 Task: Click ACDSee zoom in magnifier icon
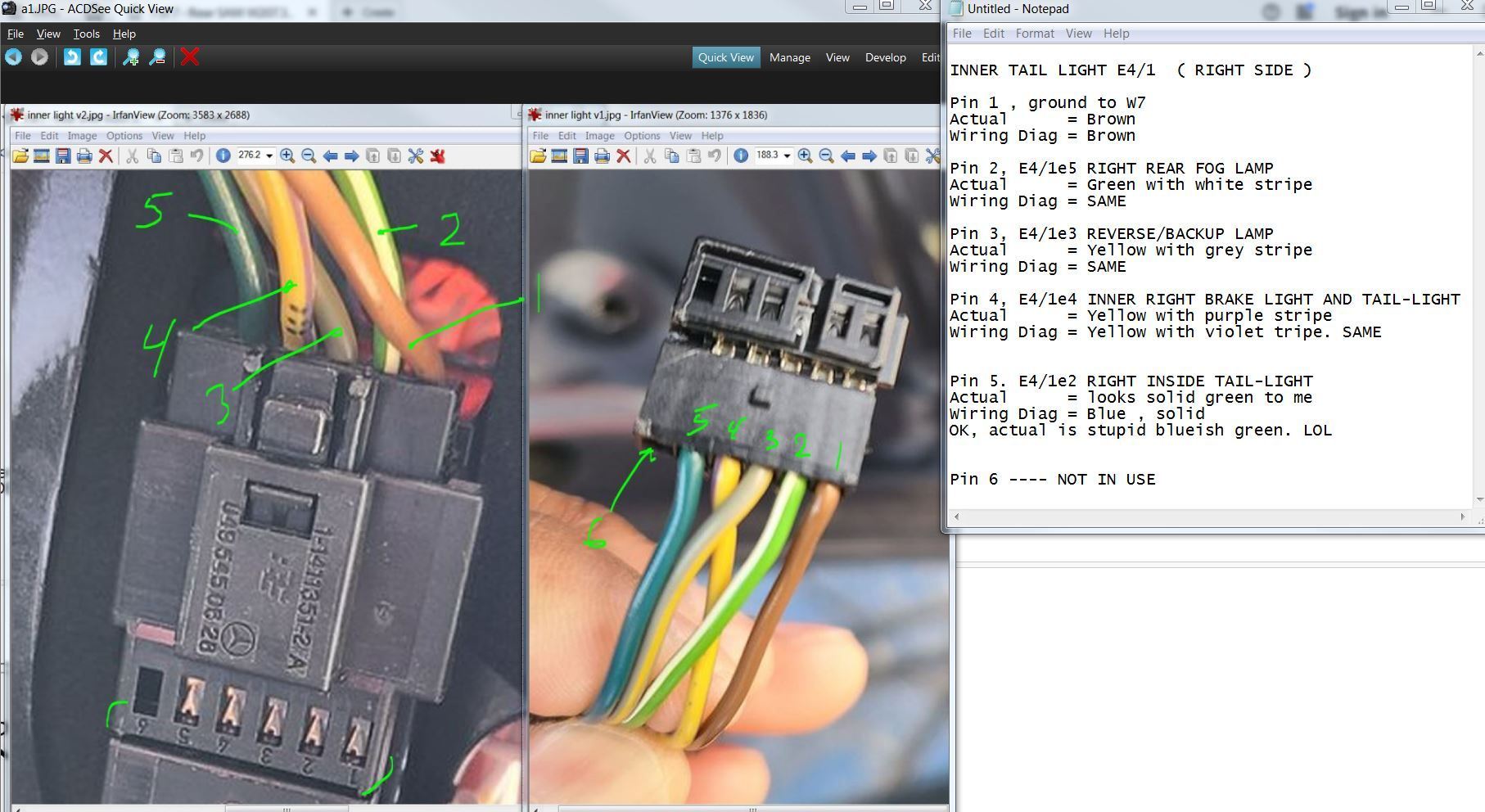[130, 56]
